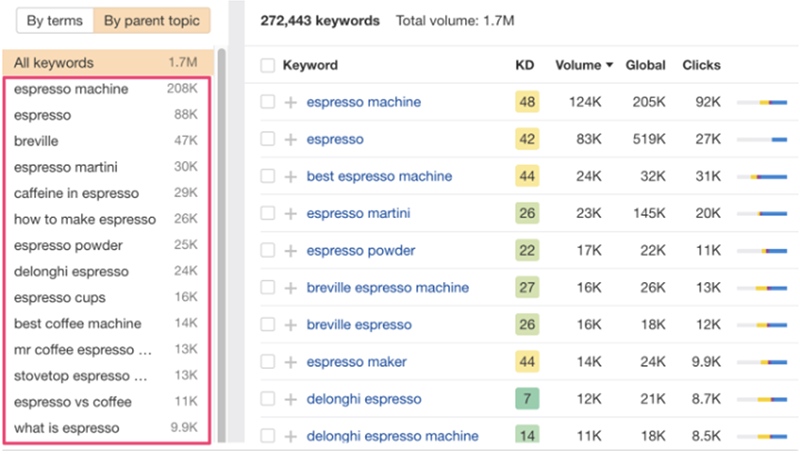Add espresso powder using its plus icon
Screen dimensions: 800x454
click(290, 251)
